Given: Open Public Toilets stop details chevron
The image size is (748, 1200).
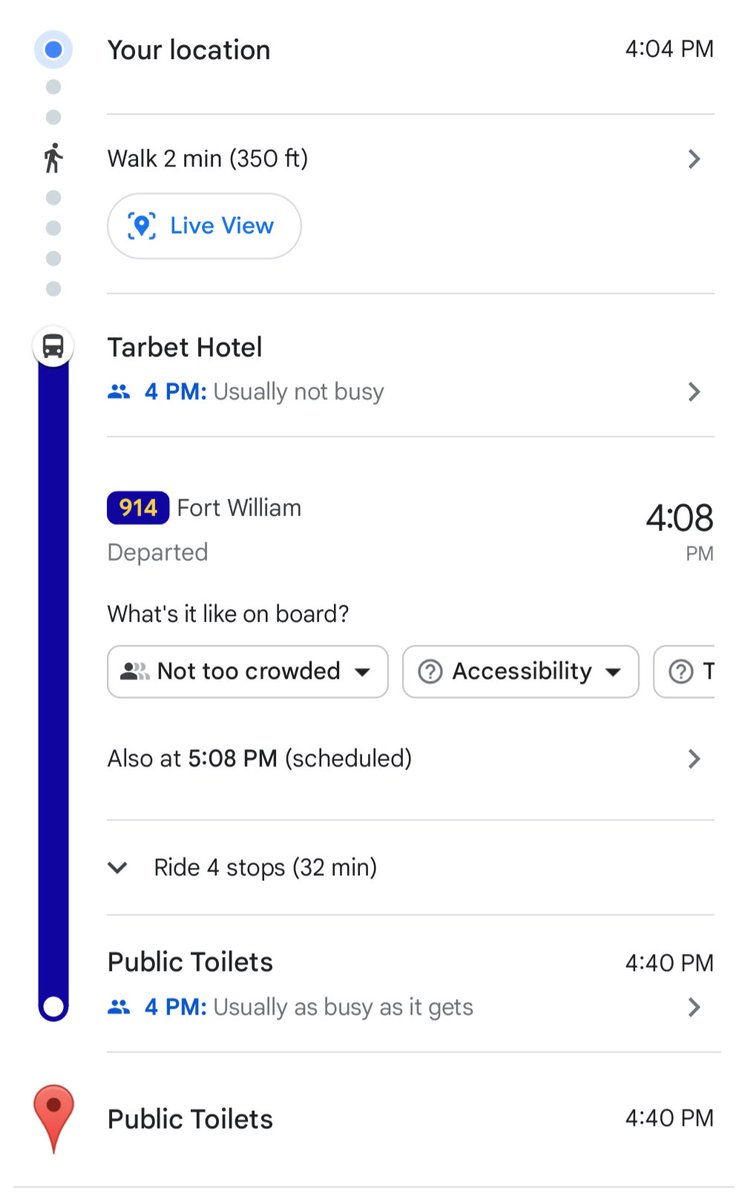Looking at the screenshot, I should pyautogui.click(x=694, y=1007).
